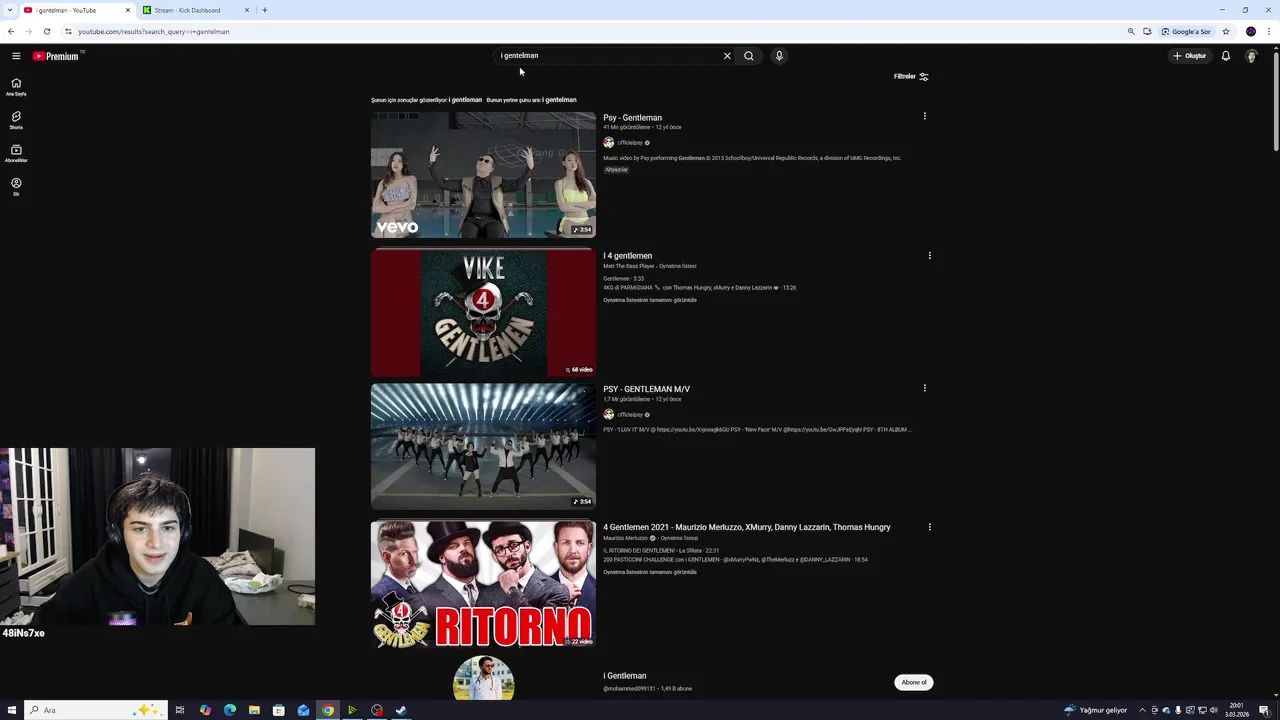Go back in Chrome

coord(11,31)
